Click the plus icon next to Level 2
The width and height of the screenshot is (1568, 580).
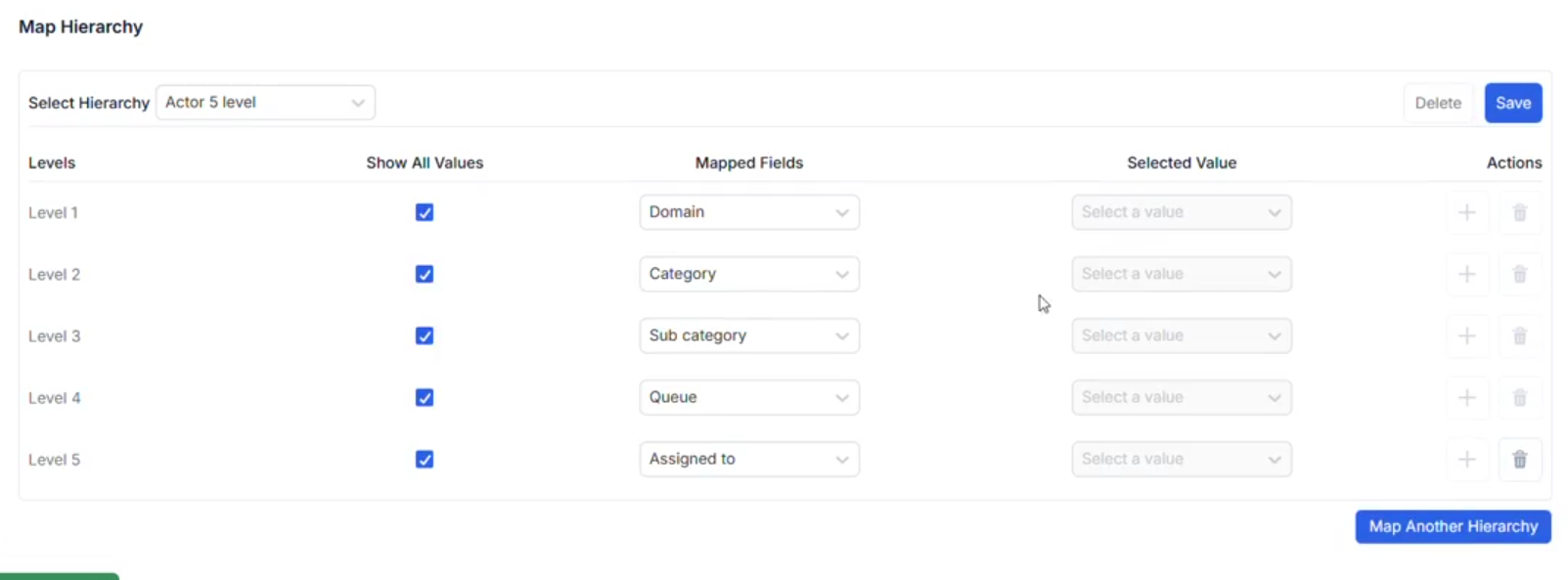1466,275
